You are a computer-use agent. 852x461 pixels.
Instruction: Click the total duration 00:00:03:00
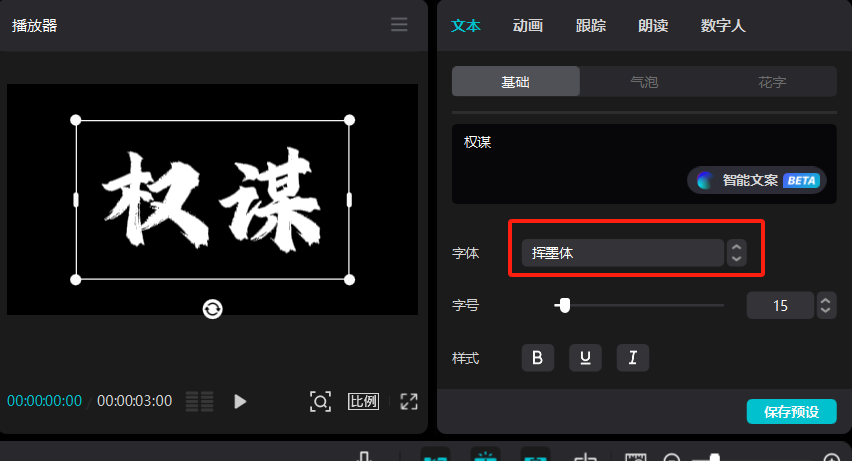point(134,401)
